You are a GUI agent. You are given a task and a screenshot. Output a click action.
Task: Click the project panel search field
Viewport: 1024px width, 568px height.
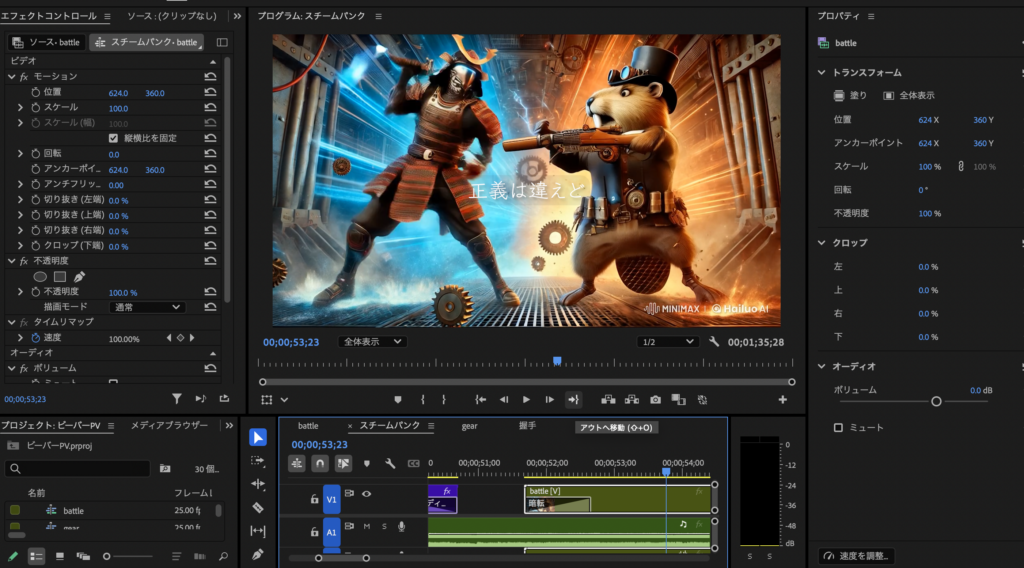pos(80,468)
